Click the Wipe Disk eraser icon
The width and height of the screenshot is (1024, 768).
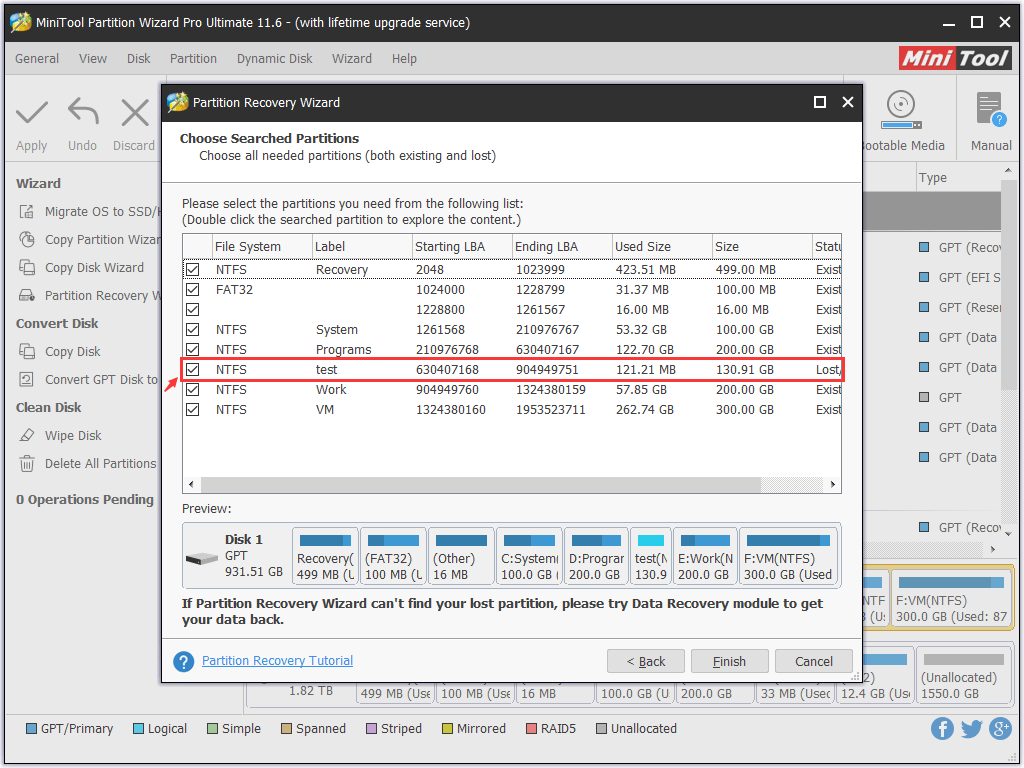coord(27,436)
